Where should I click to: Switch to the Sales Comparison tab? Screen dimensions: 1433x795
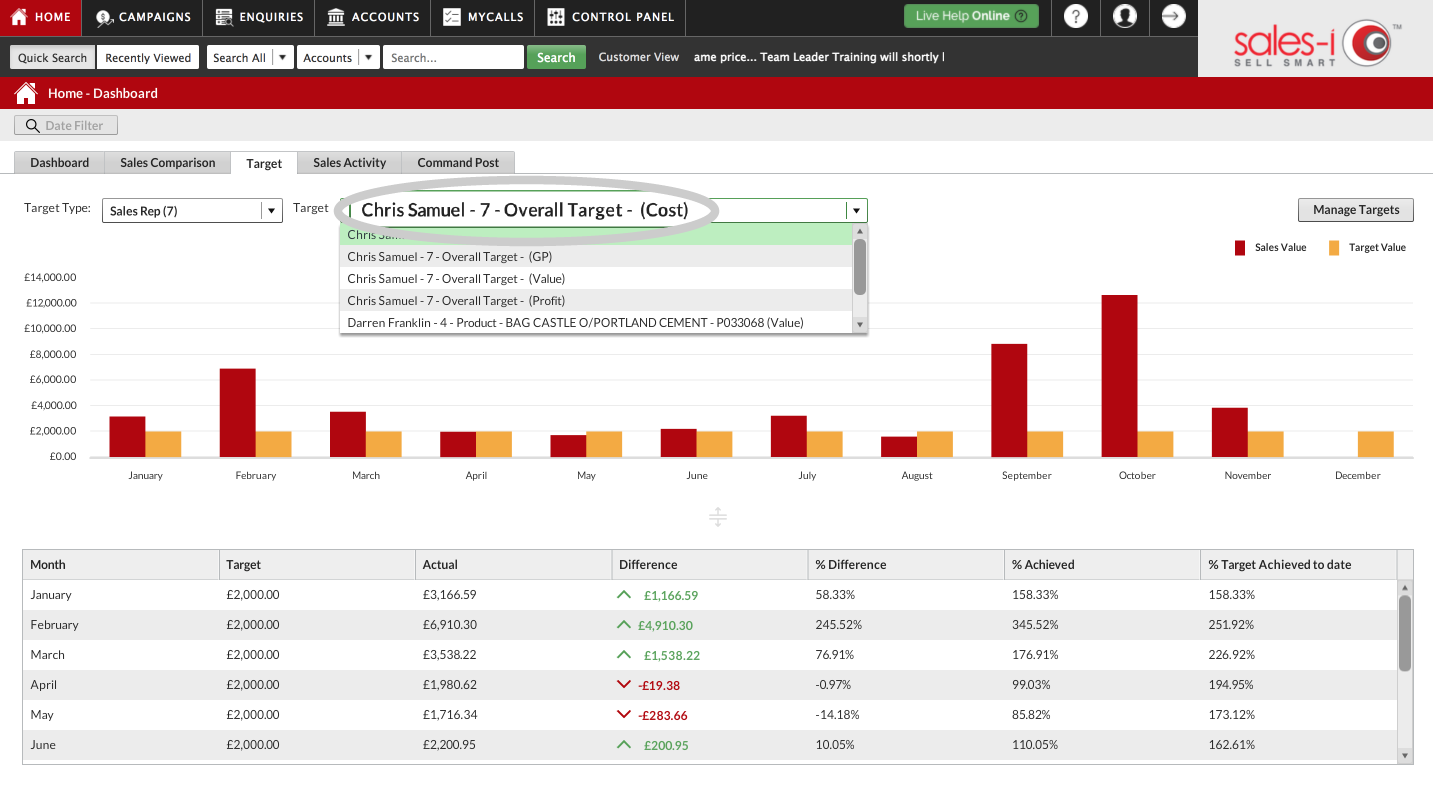pyautogui.click(x=168, y=162)
